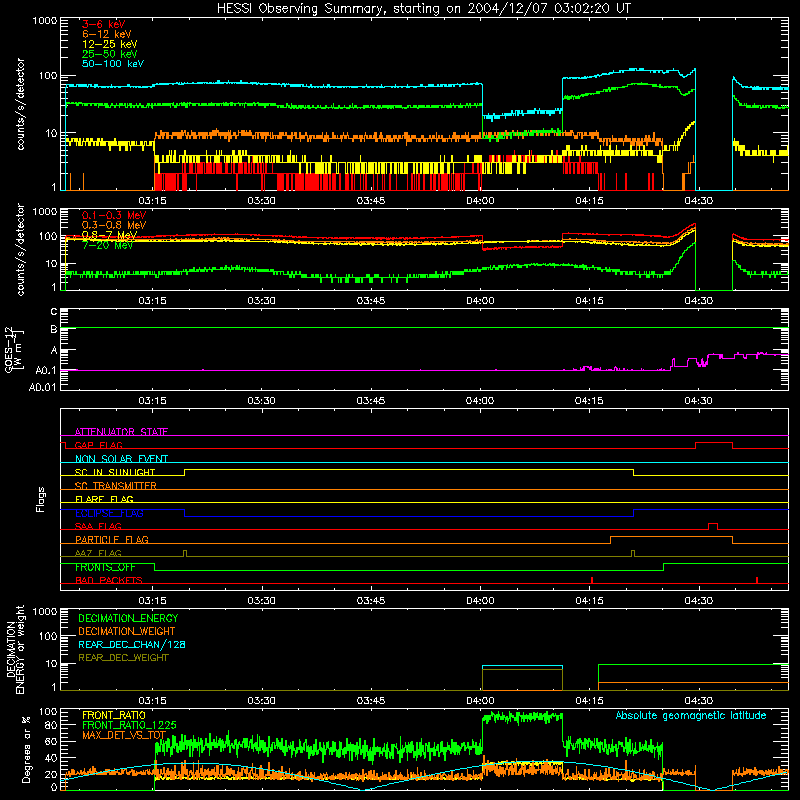Click the ECLIPSE_FLAG label
Viewport: 800px width, 800px height.
[109, 513]
